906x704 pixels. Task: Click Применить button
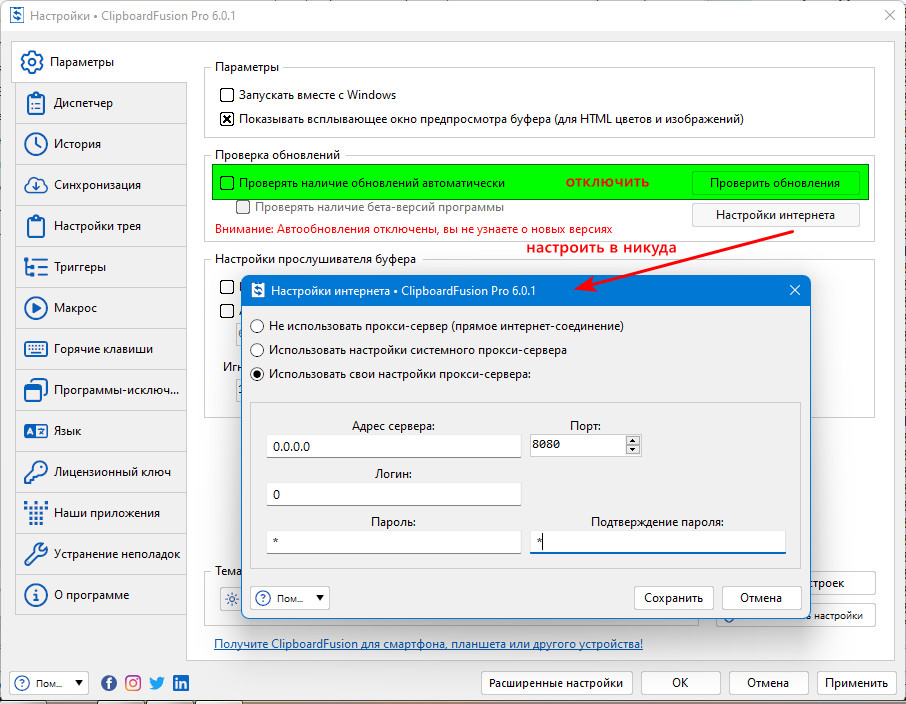click(856, 683)
